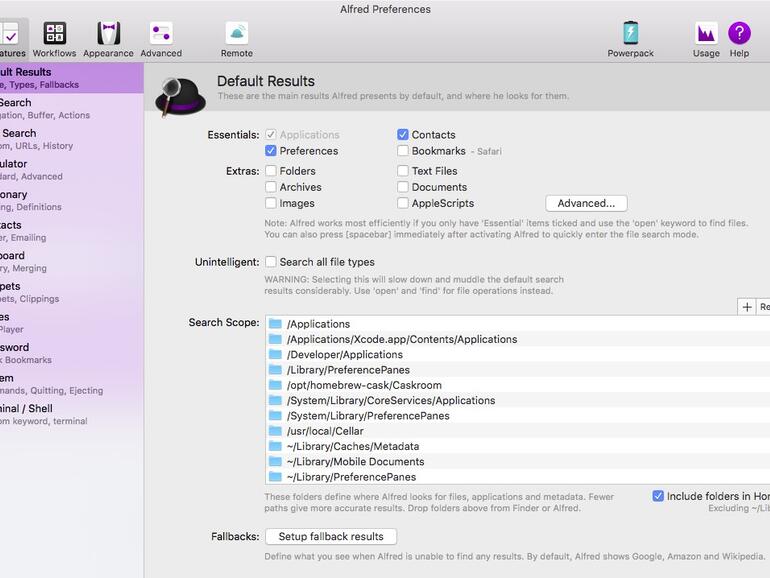Image resolution: width=770 pixels, height=578 pixels.
Task: Disable the Contacts checkbox
Action: 403,135
